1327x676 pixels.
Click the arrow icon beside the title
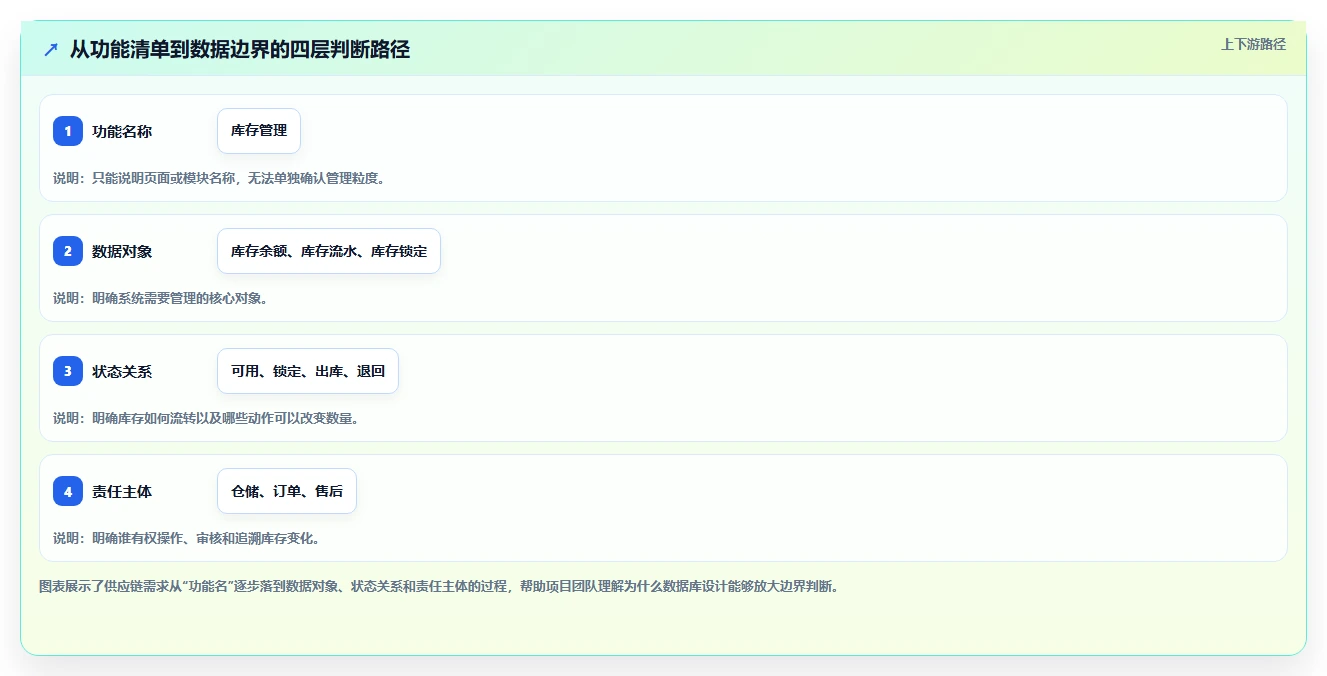pyautogui.click(x=51, y=50)
